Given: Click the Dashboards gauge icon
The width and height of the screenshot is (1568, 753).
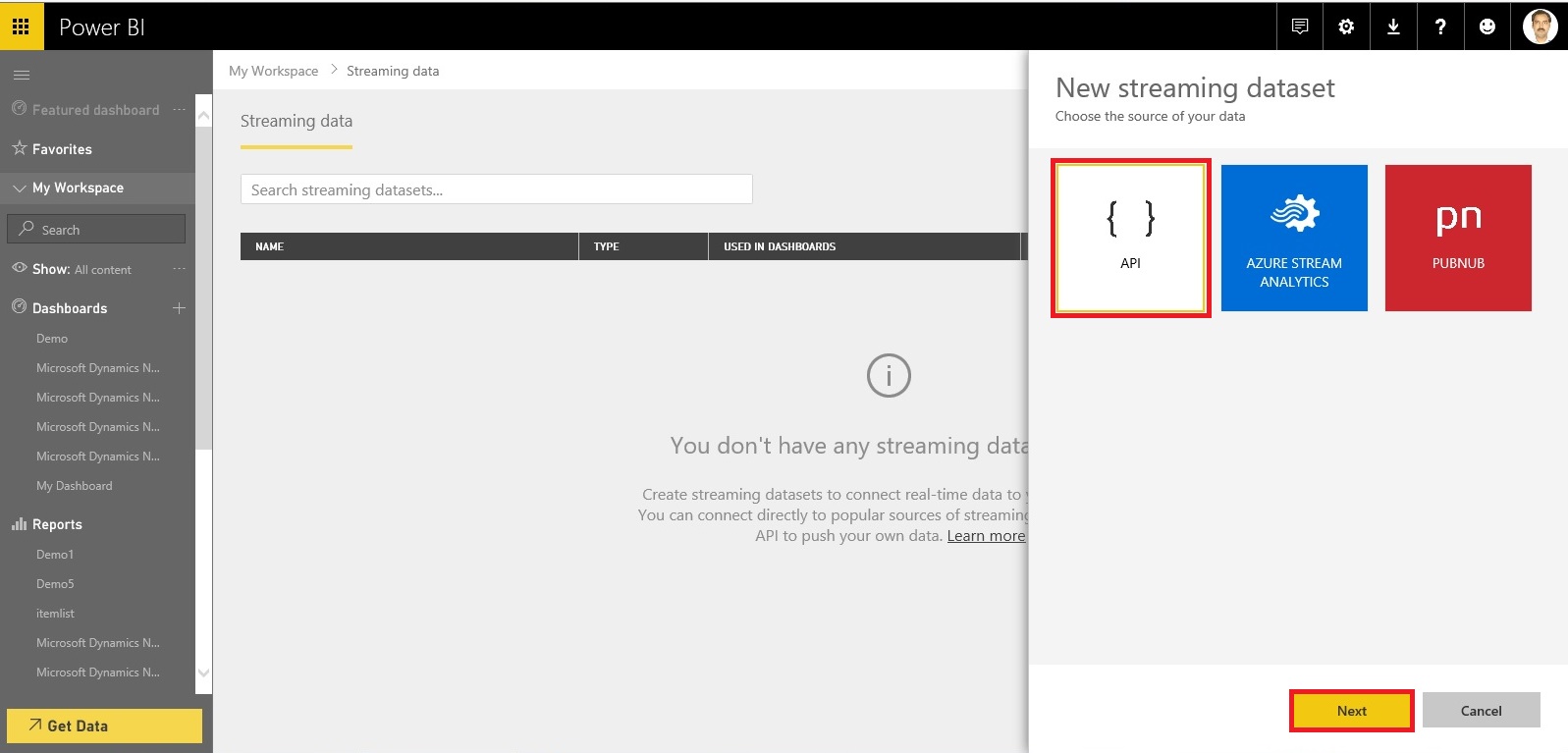Looking at the screenshot, I should [19, 306].
